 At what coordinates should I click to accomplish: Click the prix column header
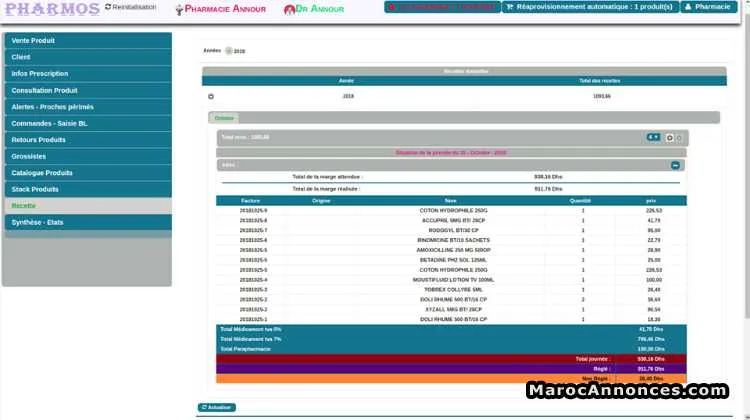(651, 201)
